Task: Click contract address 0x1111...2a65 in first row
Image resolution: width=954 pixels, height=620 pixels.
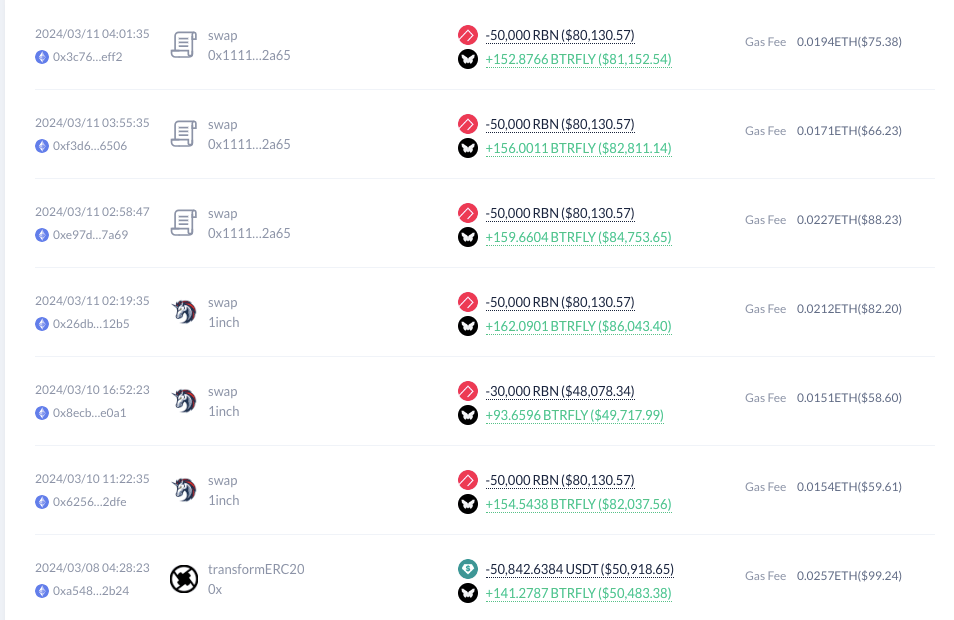Action: (x=249, y=55)
